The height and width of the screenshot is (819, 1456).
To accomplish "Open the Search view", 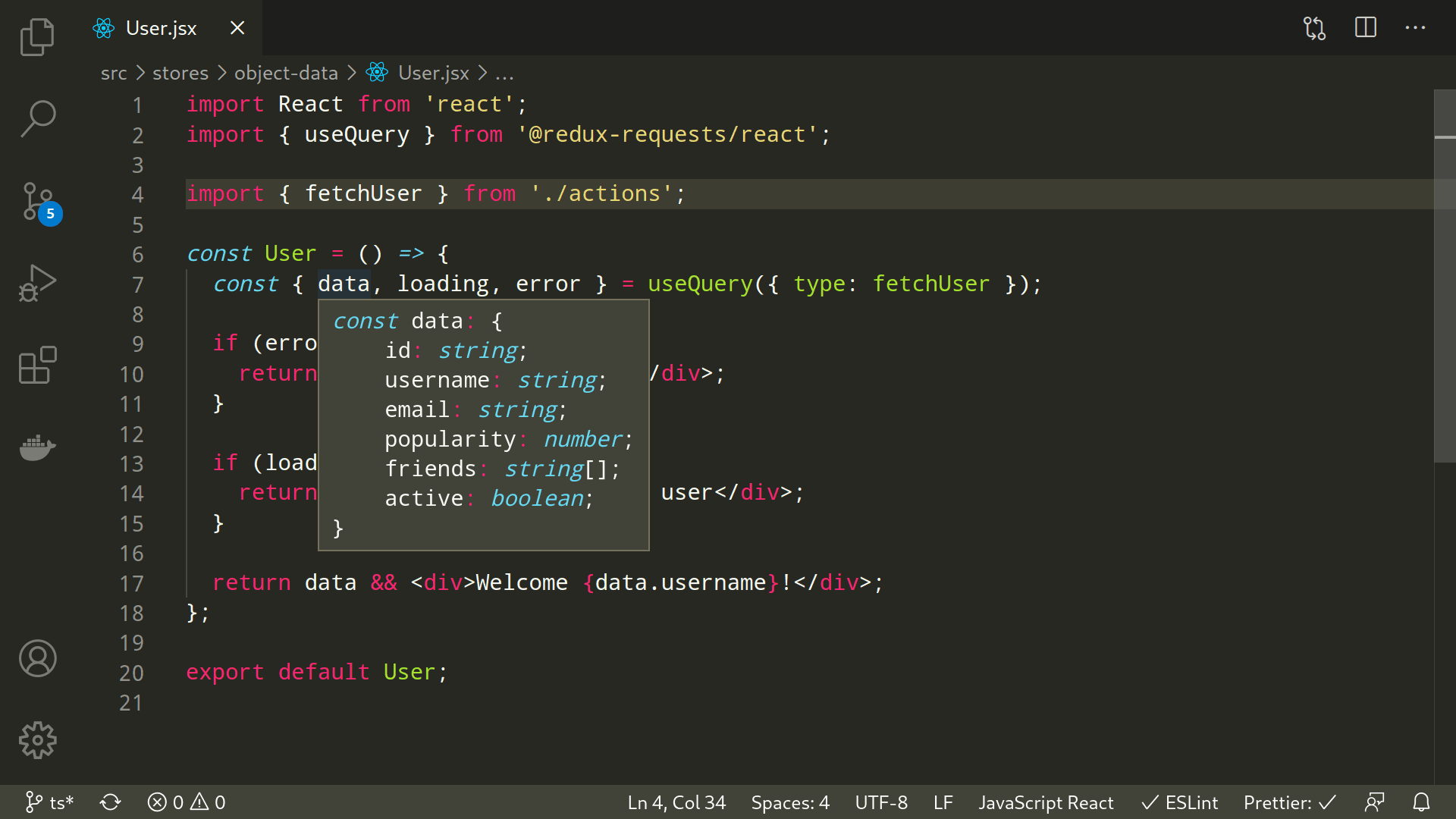I will [37, 118].
